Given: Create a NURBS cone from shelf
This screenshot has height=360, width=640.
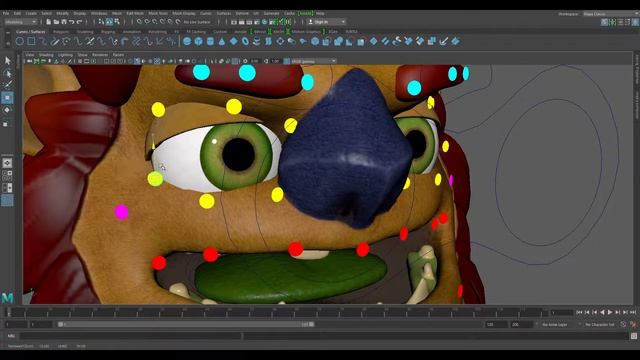Looking at the screenshot, I should point(222,41).
